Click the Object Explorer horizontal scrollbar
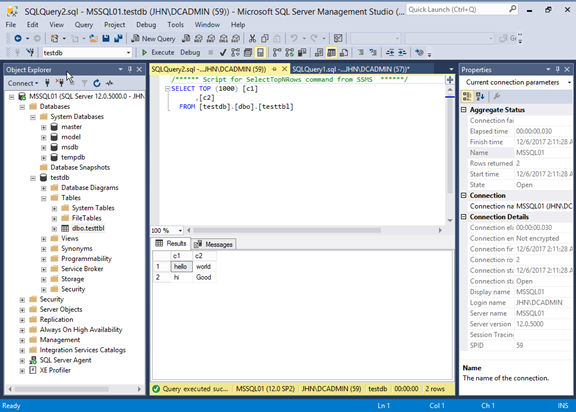This screenshot has width=576, height=412. click(x=62, y=389)
